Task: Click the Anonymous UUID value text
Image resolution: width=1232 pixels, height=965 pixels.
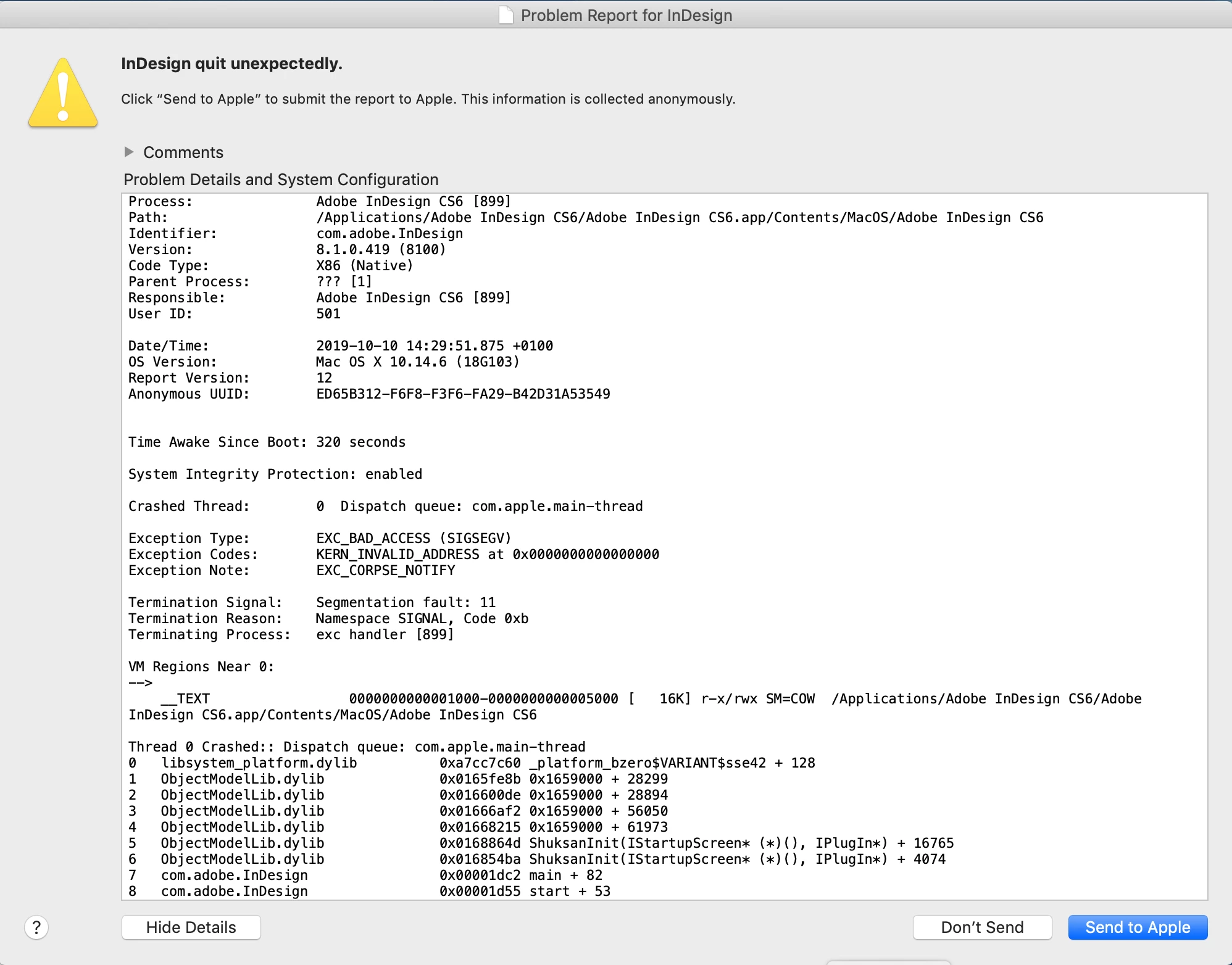Action: [463, 394]
